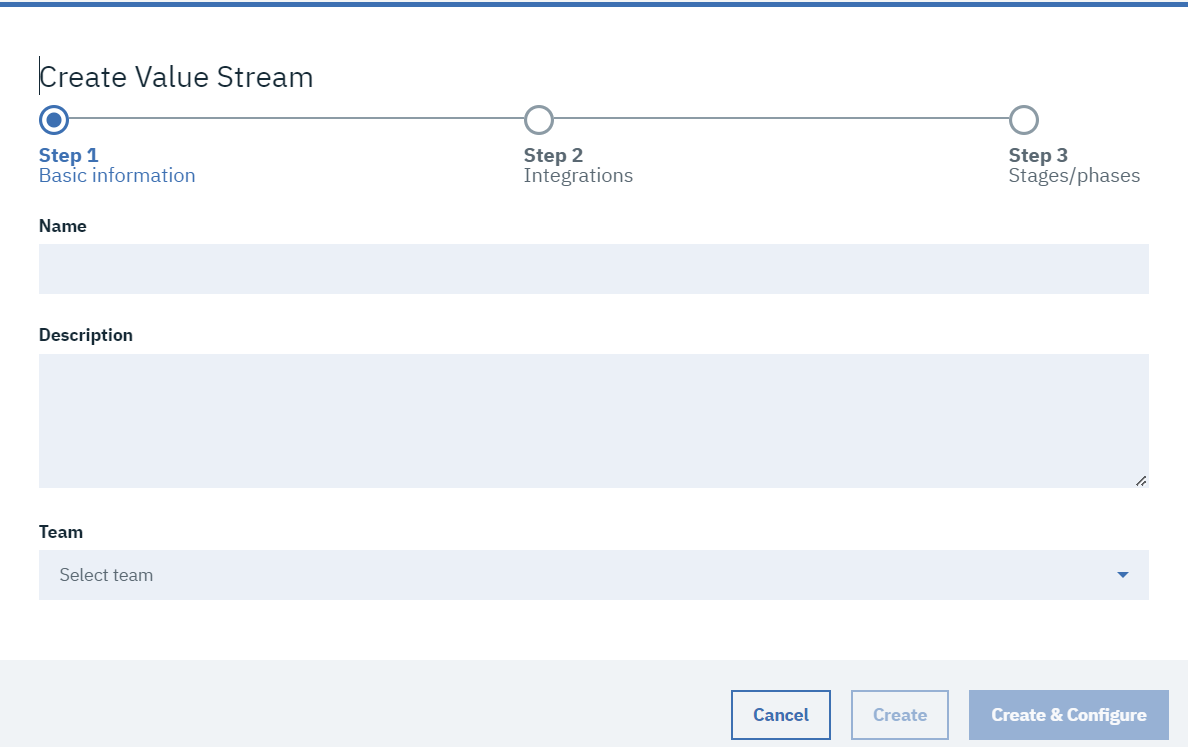
Task: Click the Stages/phases step text
Action: tap(1074, 176)
